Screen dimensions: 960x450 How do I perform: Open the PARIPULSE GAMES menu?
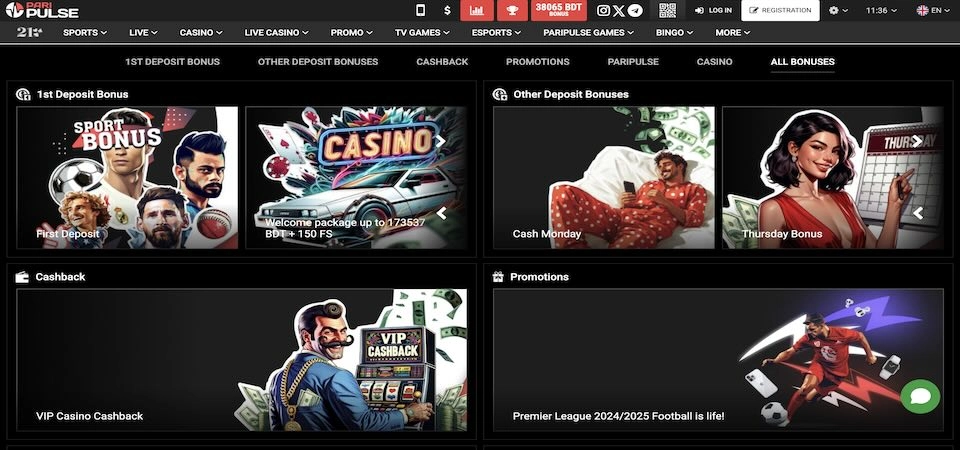tap(588, 32)
